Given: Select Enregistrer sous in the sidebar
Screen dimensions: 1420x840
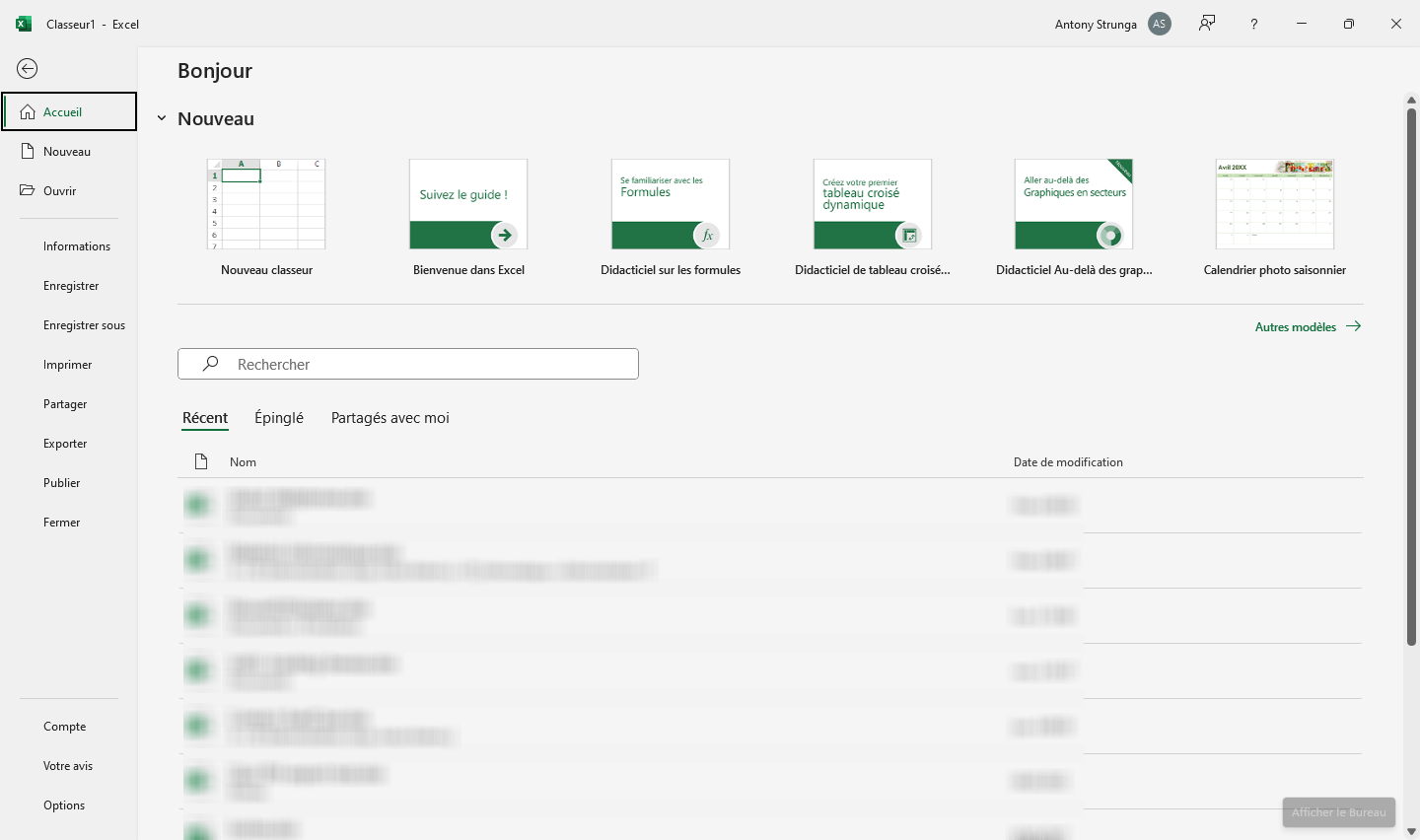Looking at the screenshot, I should point(84,325).
